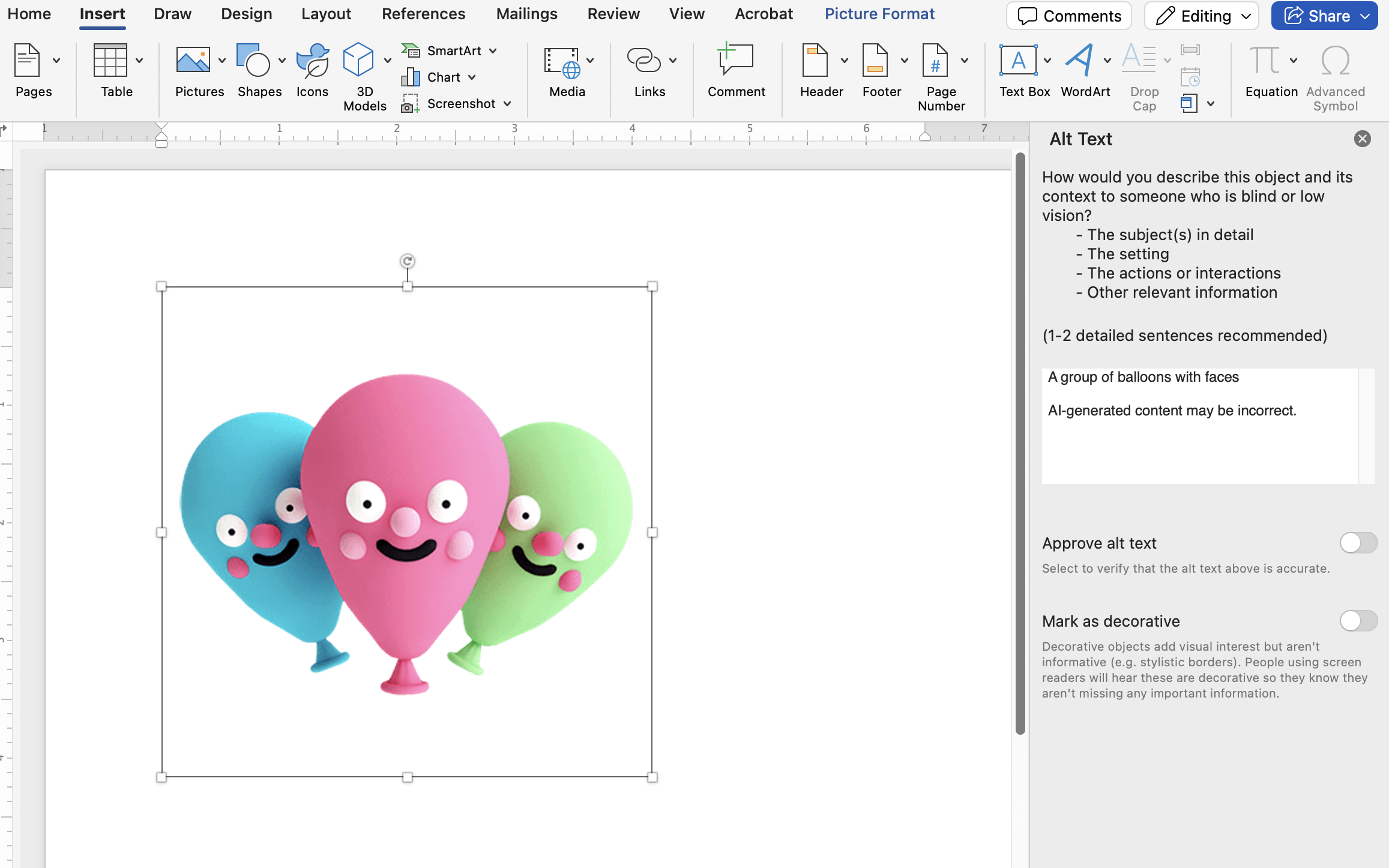Screen dimensions: 1389x868
Task: Open the References ribbon tab
Action: click(x=423, y=14)
